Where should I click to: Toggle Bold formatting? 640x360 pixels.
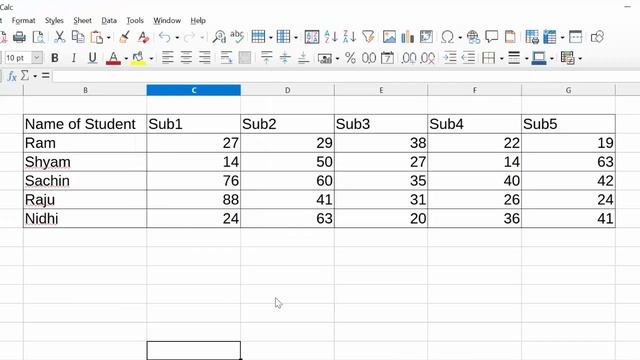point(55,58)
